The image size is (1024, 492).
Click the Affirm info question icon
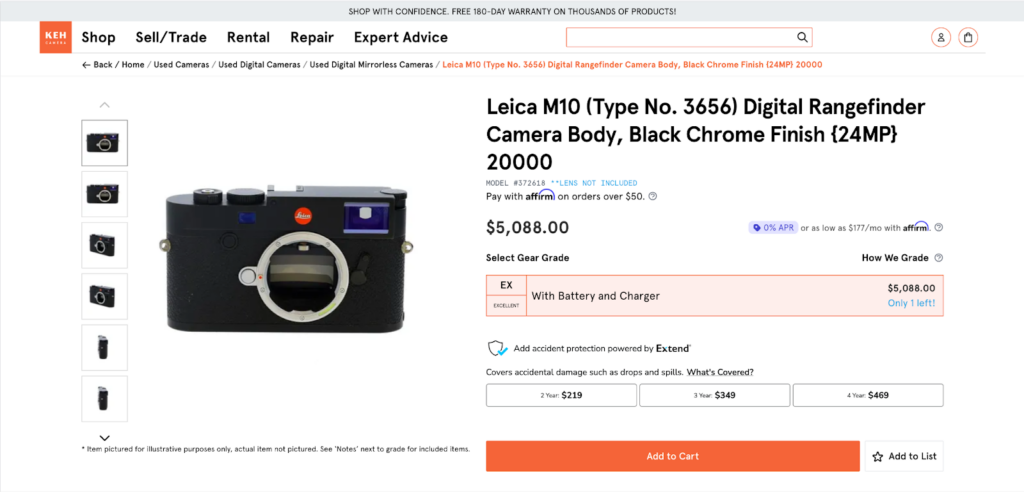coord(653,196)
